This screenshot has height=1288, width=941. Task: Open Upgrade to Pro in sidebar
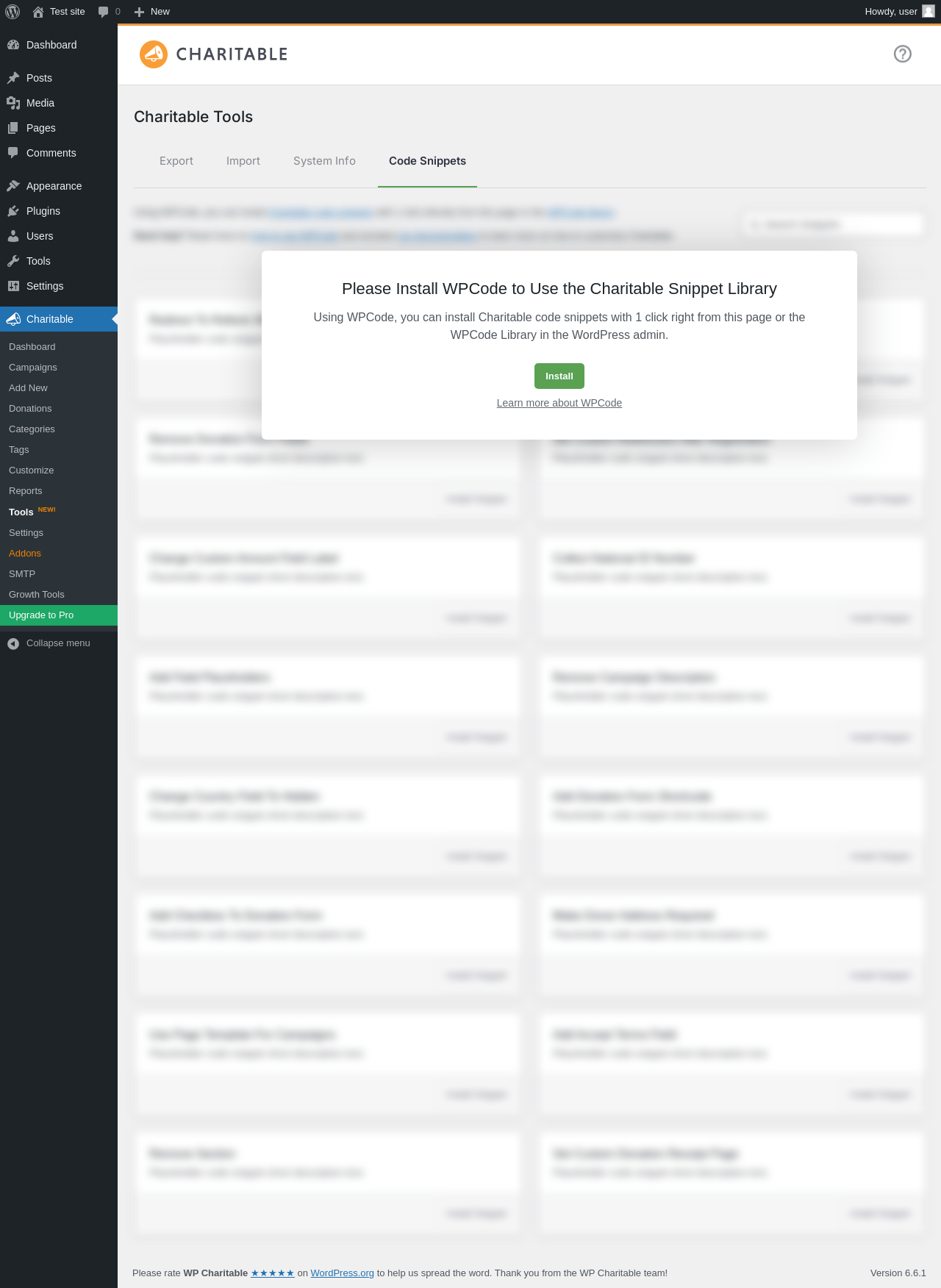pos(59,615)
